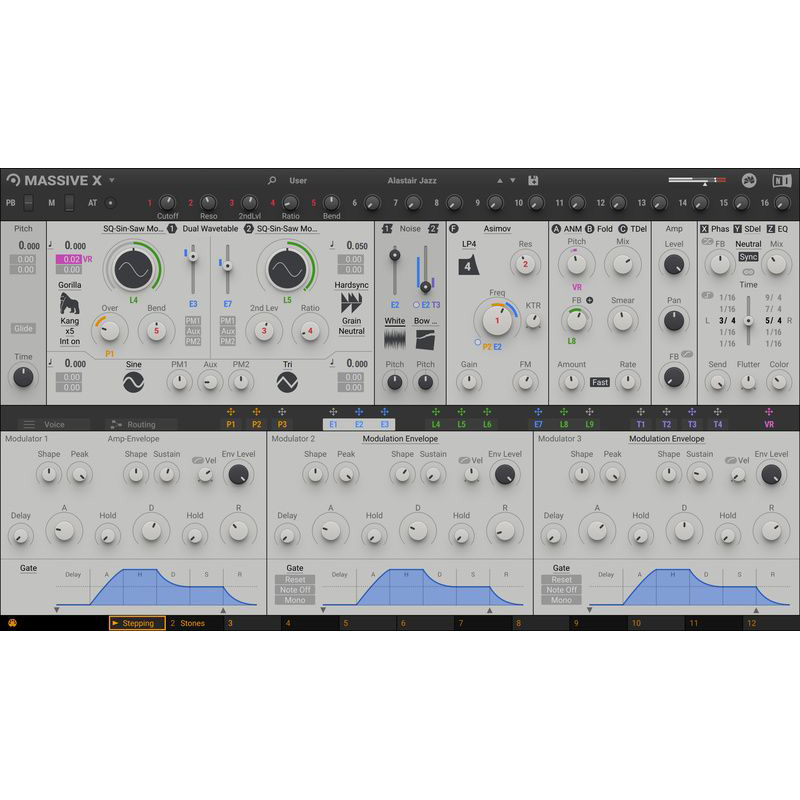The height and width of the screenshot is (800, 800).
Task: Switch to the Voice tab
Action: (x=54, y=424)
